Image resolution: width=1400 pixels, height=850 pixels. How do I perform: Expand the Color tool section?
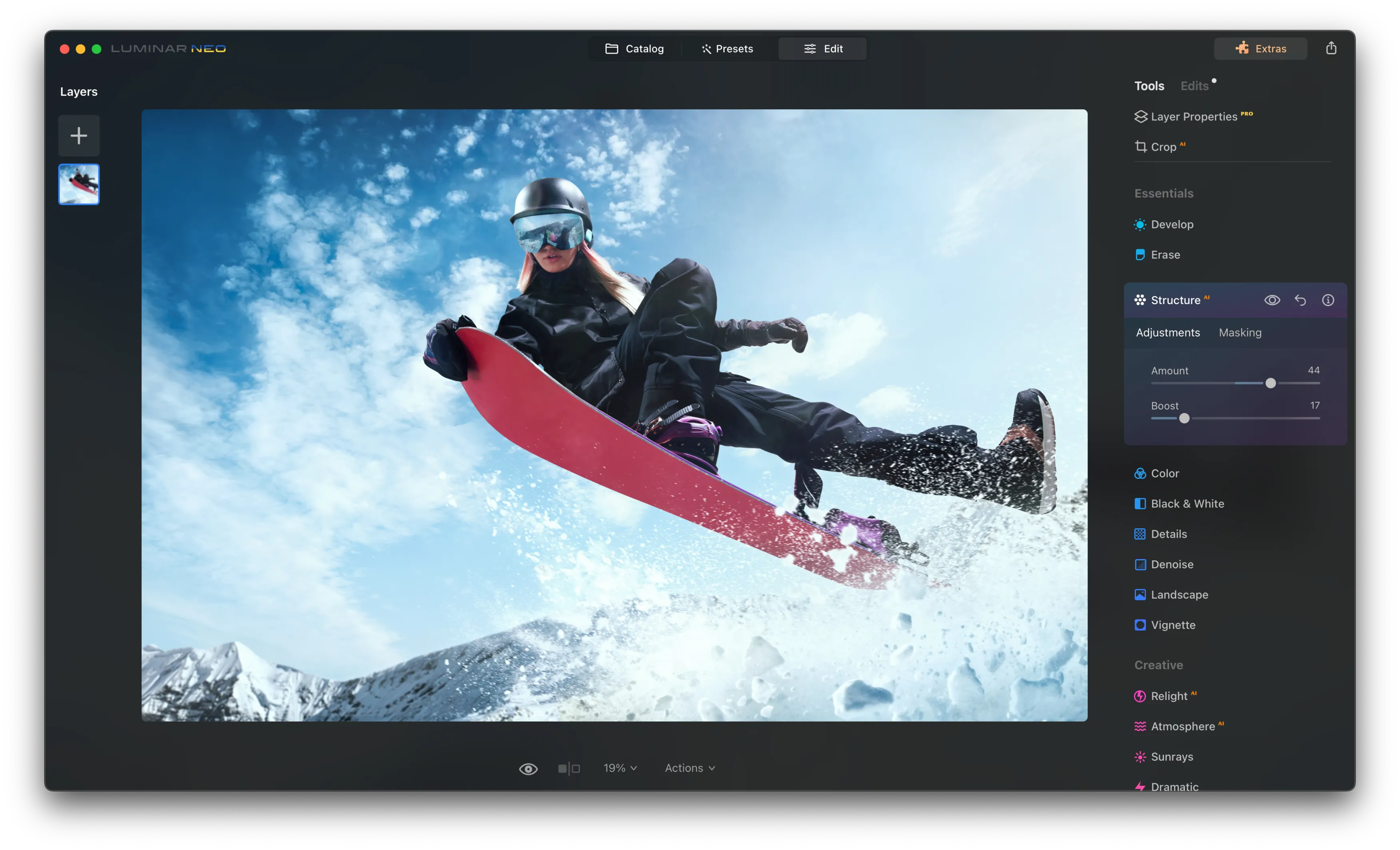click(1164, 473)
